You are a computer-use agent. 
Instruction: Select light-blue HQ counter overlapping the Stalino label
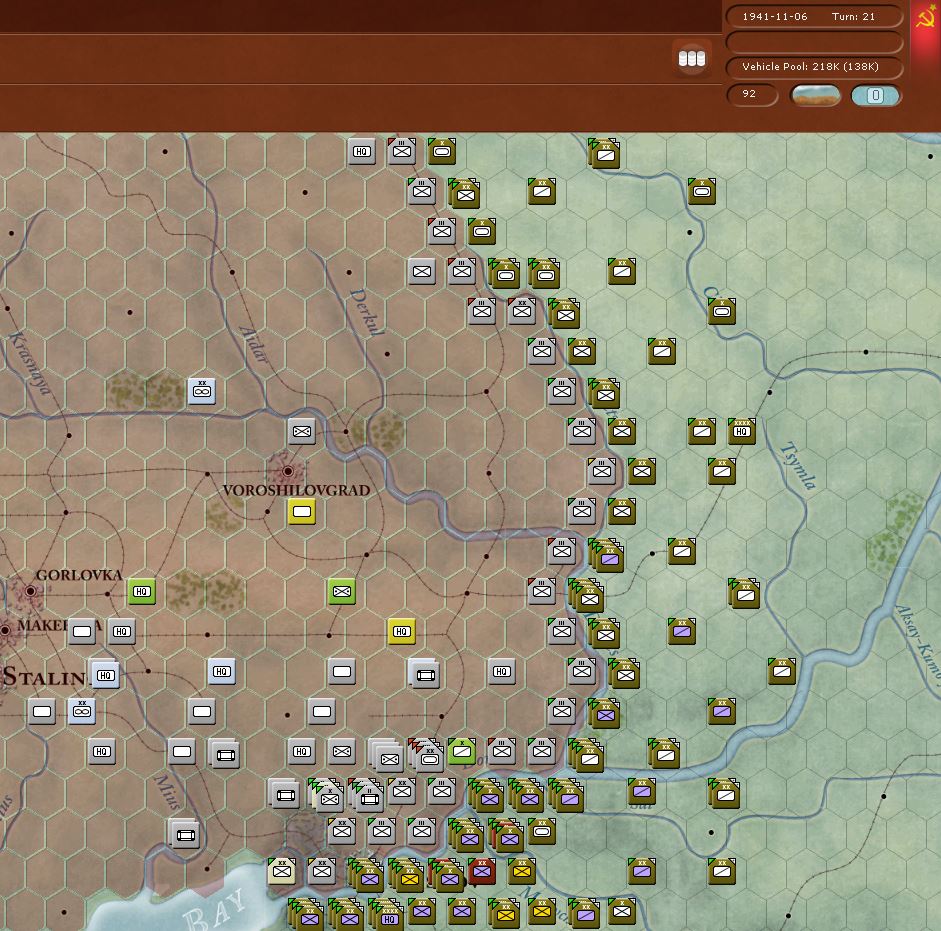[x=106, y=675]
